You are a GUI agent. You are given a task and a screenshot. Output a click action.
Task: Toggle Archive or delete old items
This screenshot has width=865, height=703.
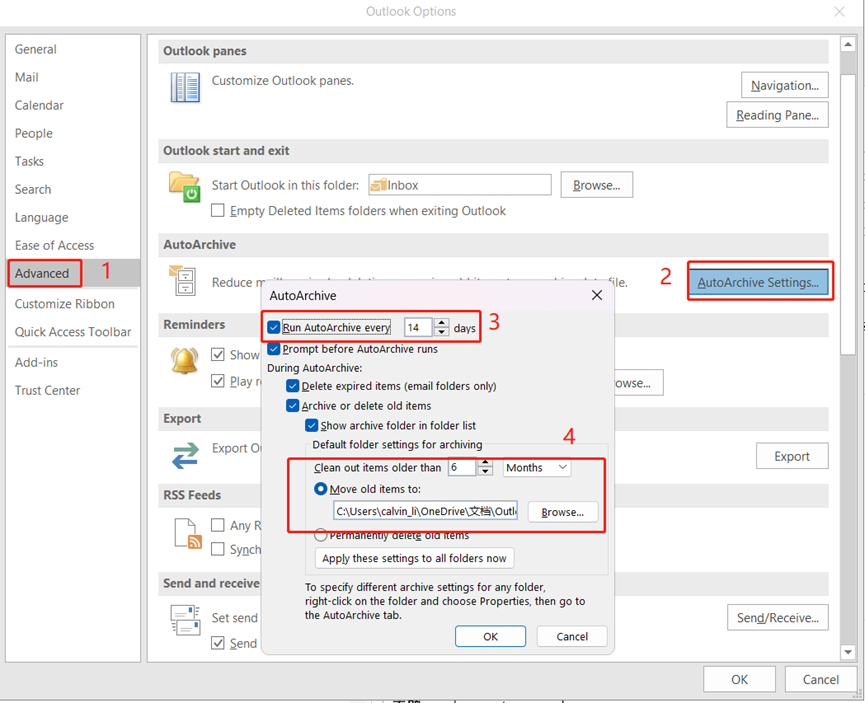[x=292, y=406]
